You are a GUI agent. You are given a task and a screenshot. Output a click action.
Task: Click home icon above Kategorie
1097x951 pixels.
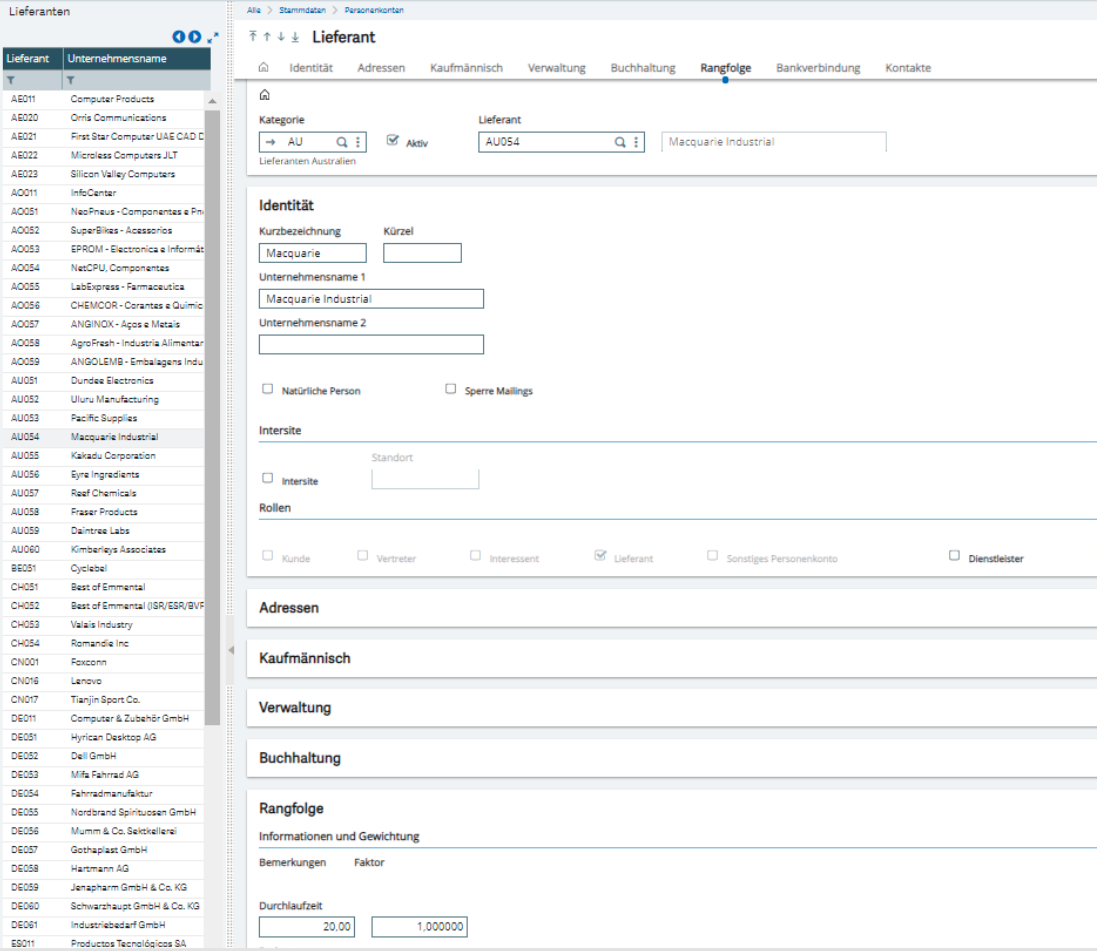coord(264,94)
